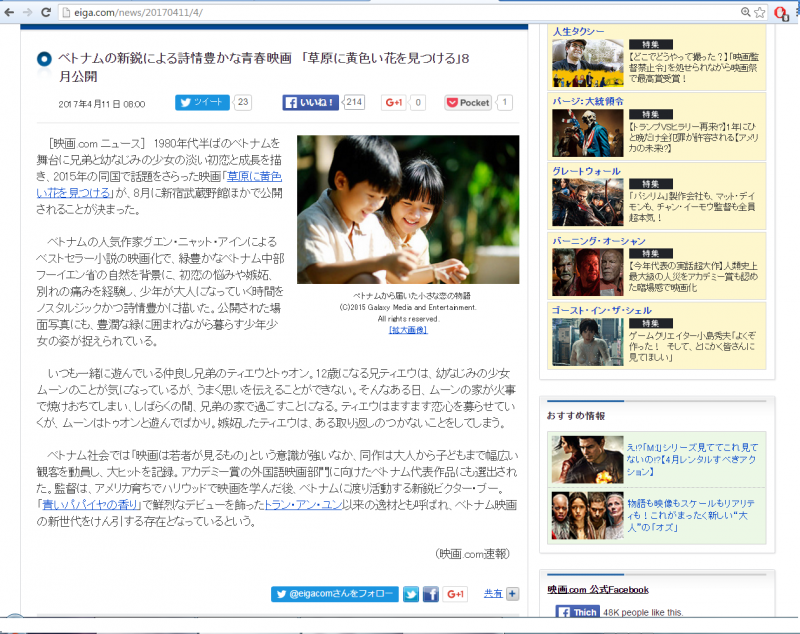The height and width of the screenshot is (634, 800).
Task: Open the zoom magnifier icon in address bar
Action: click(746, 11)
